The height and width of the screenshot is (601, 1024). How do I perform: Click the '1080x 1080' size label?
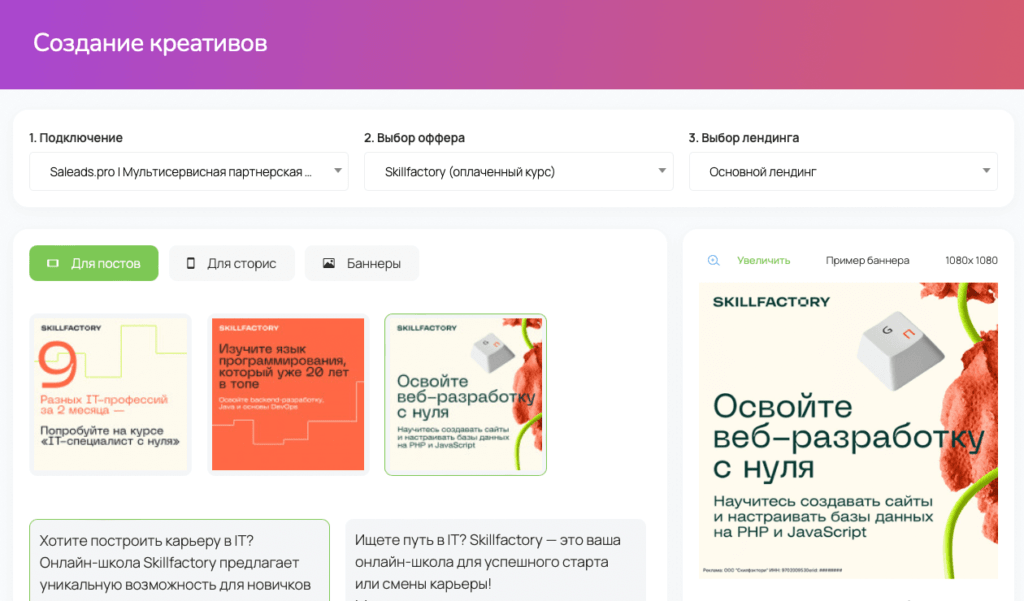click(971, 260)
